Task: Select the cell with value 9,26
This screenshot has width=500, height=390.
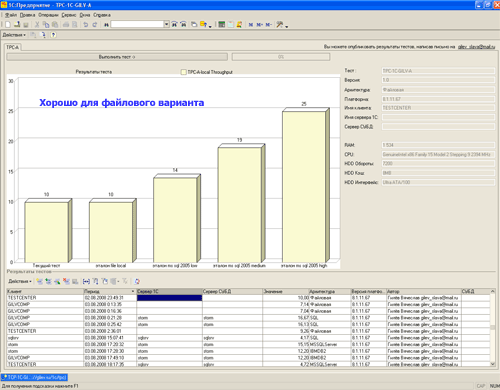Action: pos(286,331)
